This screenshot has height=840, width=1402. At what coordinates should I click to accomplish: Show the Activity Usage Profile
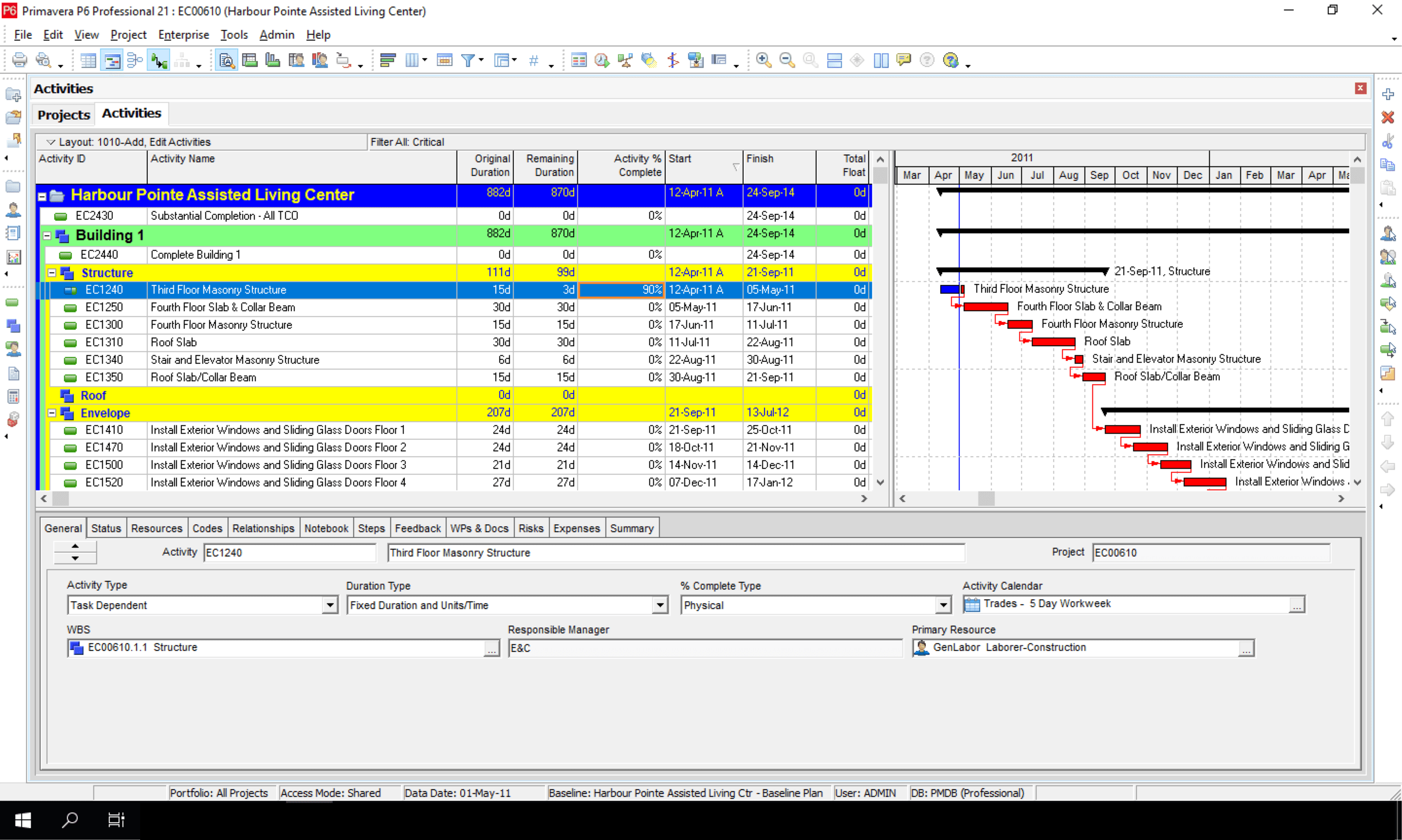click(273, 60)
